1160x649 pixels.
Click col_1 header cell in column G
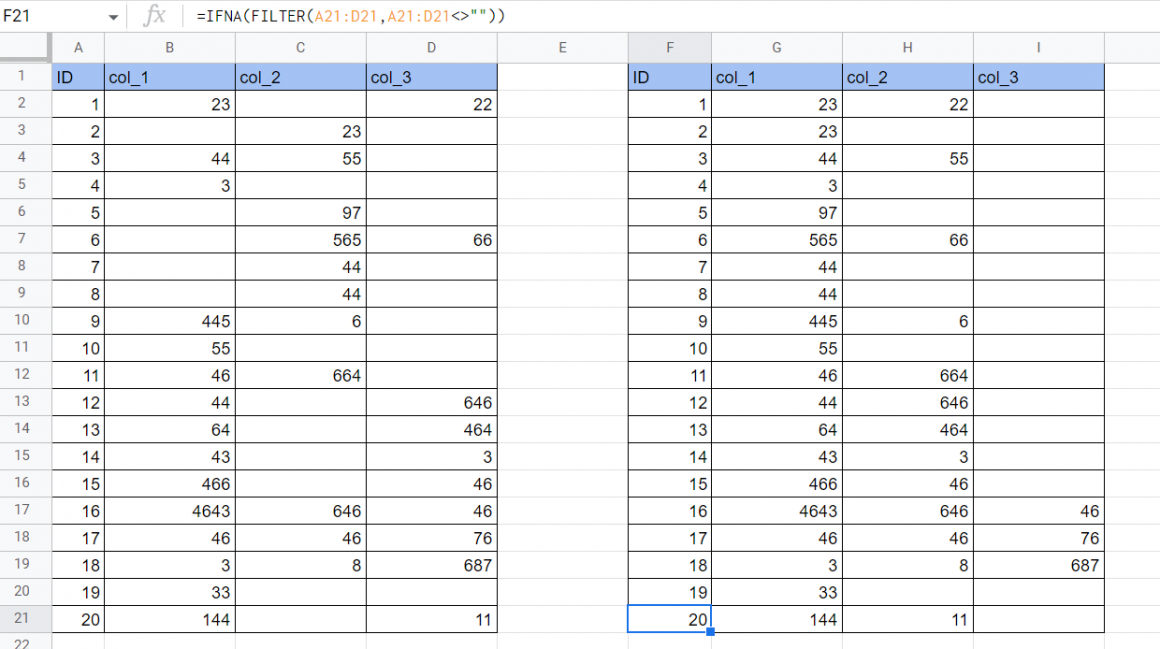[x=777, y=77]
